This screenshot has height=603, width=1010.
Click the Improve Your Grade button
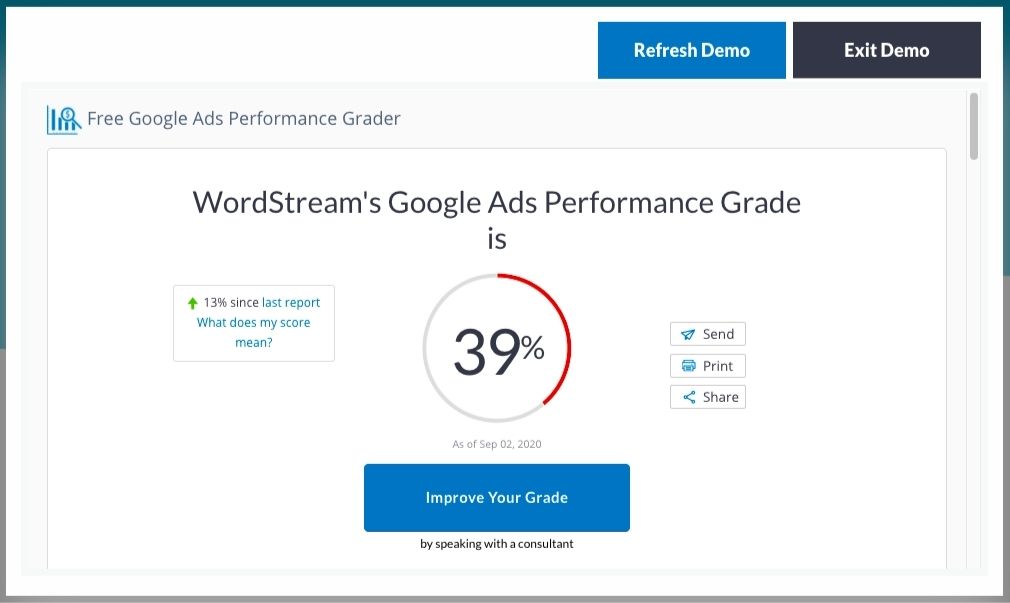point(496,497)
